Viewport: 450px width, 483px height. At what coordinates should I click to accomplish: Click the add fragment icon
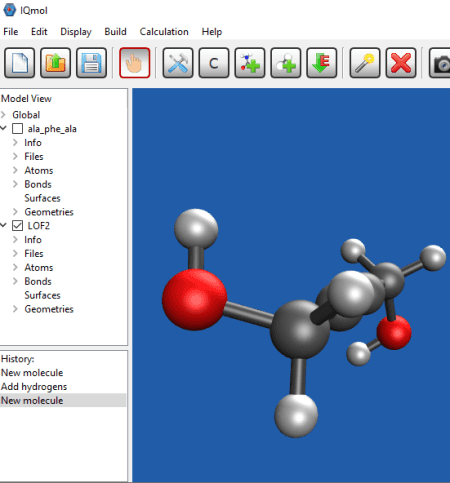250,63
